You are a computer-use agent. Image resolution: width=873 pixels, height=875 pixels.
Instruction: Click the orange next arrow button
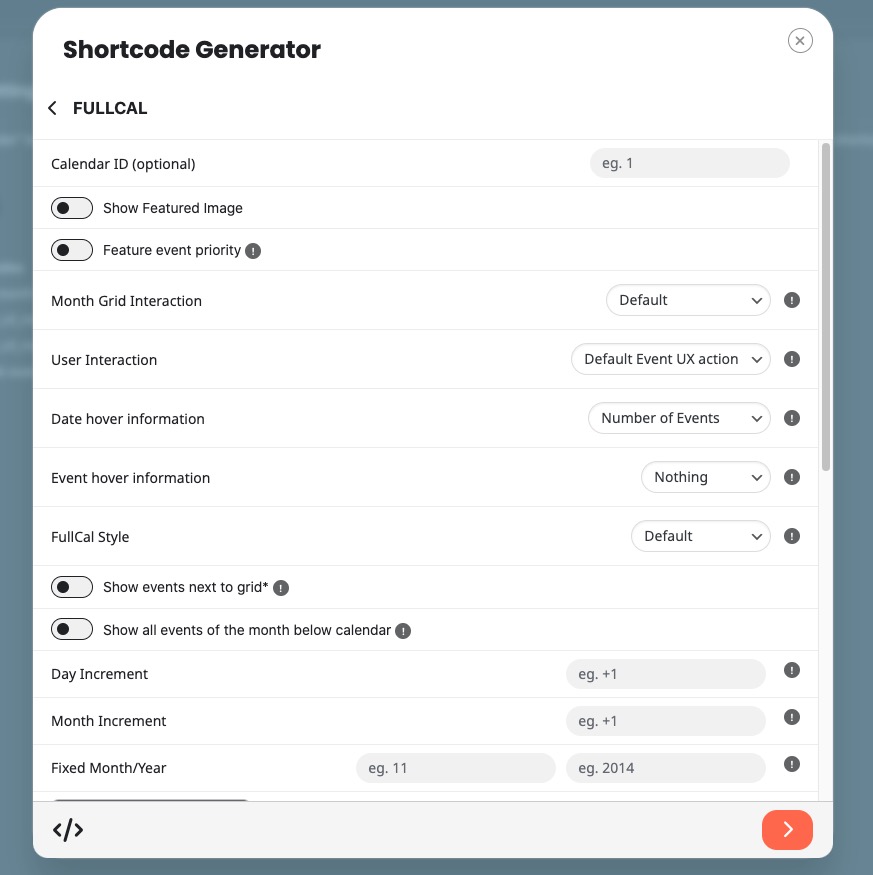coord(787,829)
